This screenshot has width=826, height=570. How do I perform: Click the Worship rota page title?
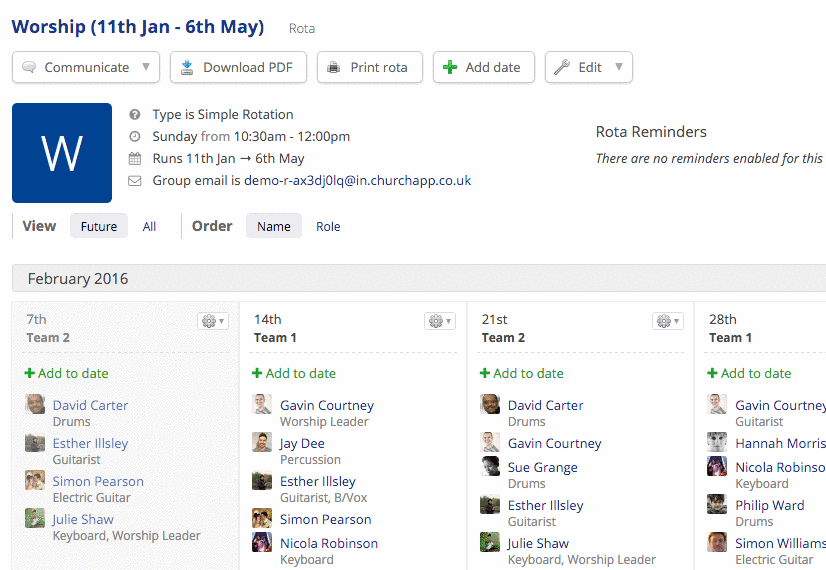point(138,26)
